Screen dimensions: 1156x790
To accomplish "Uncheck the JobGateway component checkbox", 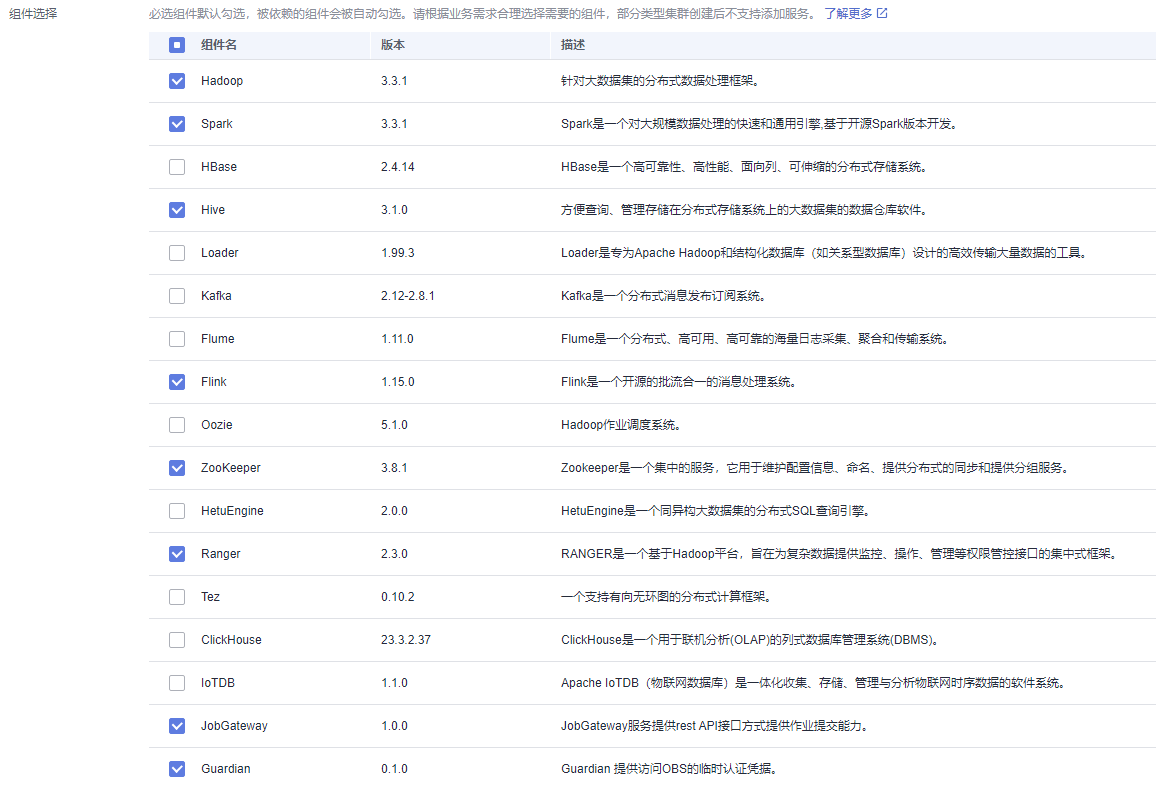I will 177,726.
